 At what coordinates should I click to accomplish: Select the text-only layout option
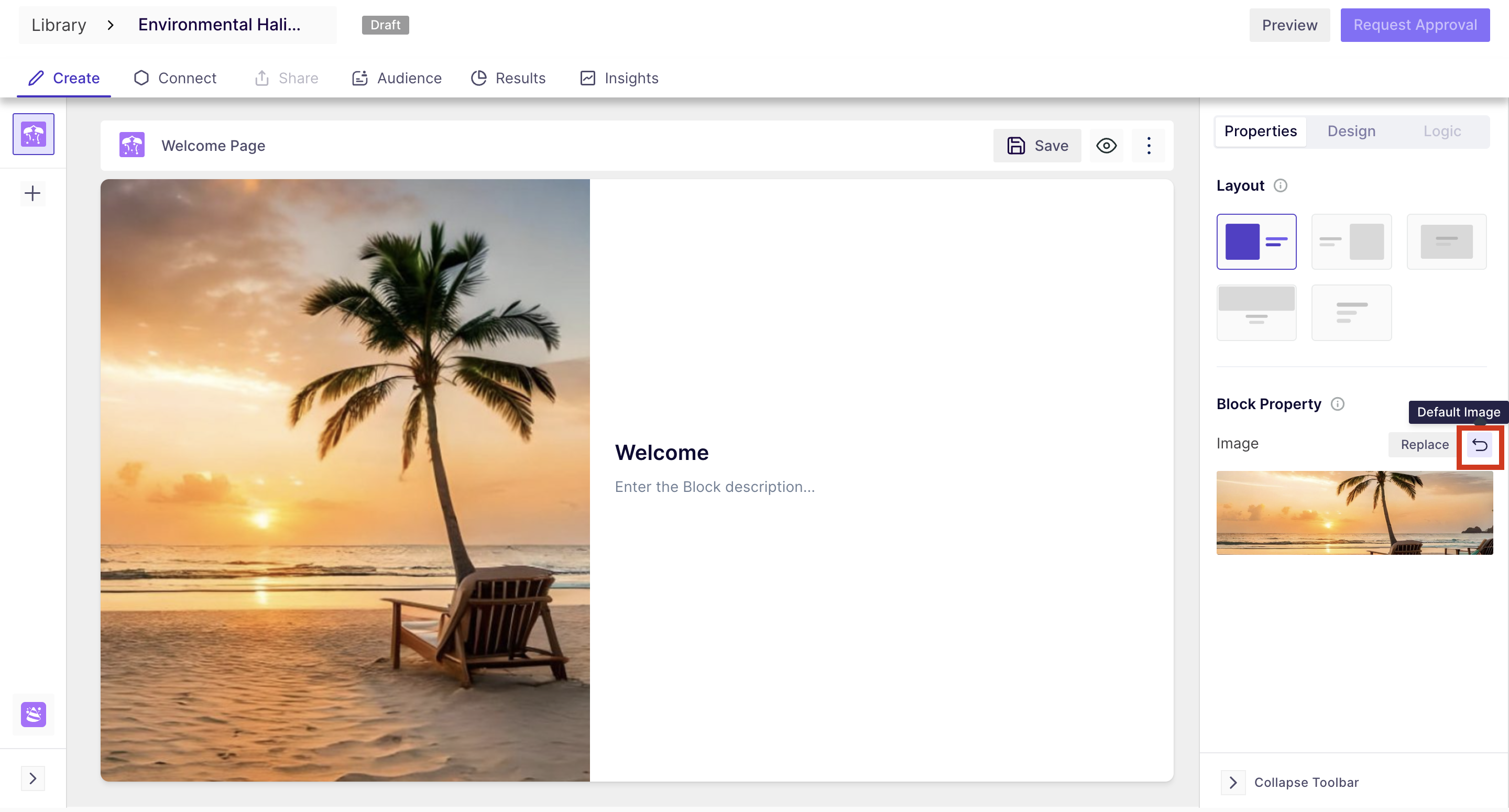(1351, 313)
